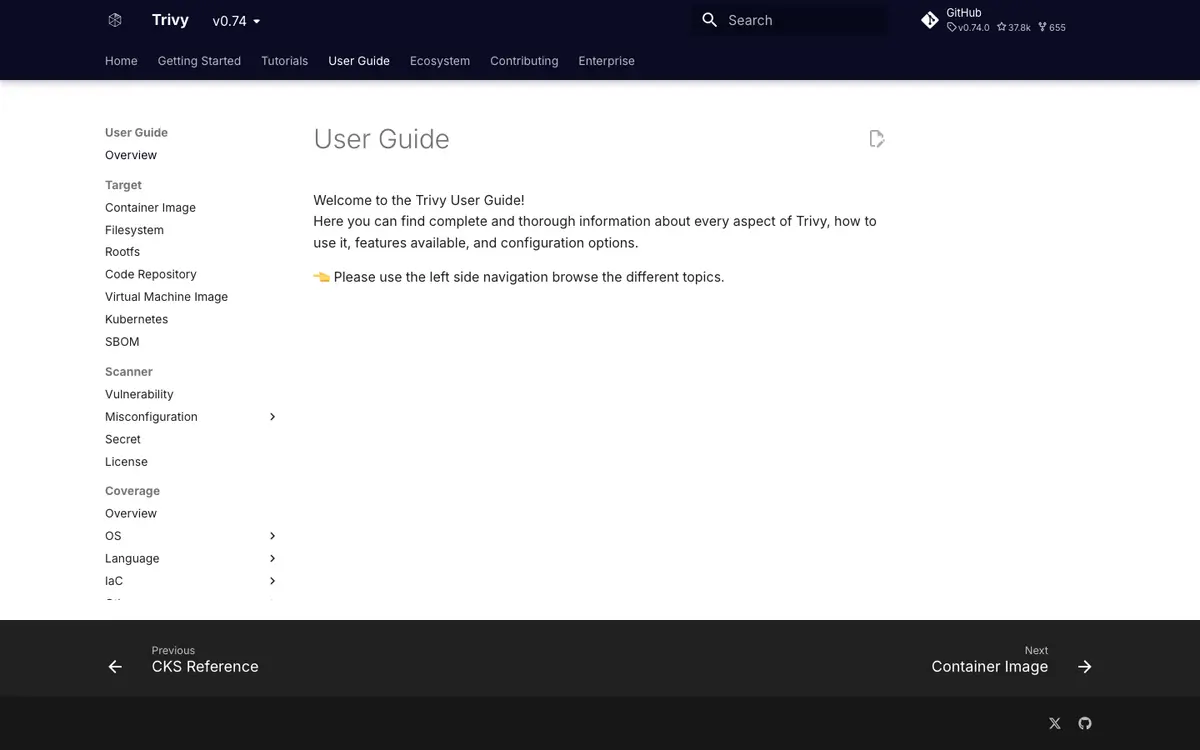This screenshot has width=1200, height=750.
Task: Open the v0.74 version dropdown
Action: point(236,21)
